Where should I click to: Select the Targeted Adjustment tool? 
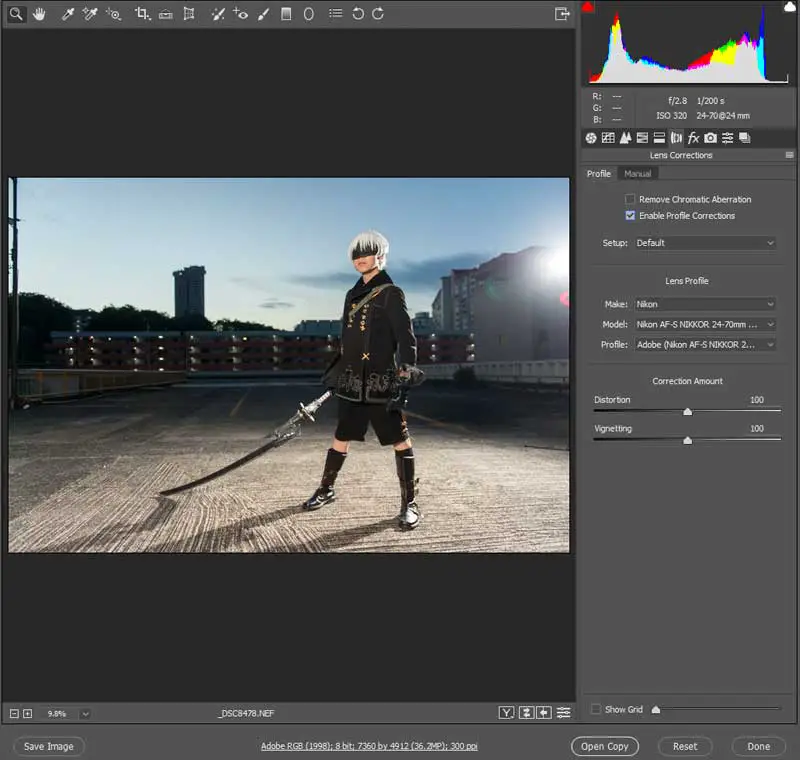(x=113, y=14)
